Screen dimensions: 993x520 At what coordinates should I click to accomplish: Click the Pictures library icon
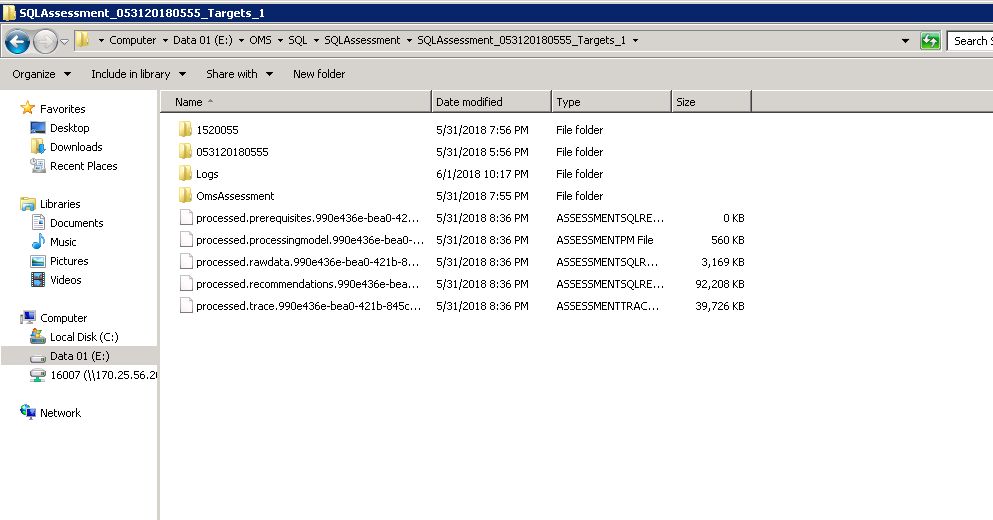click(x=38, y=261)
